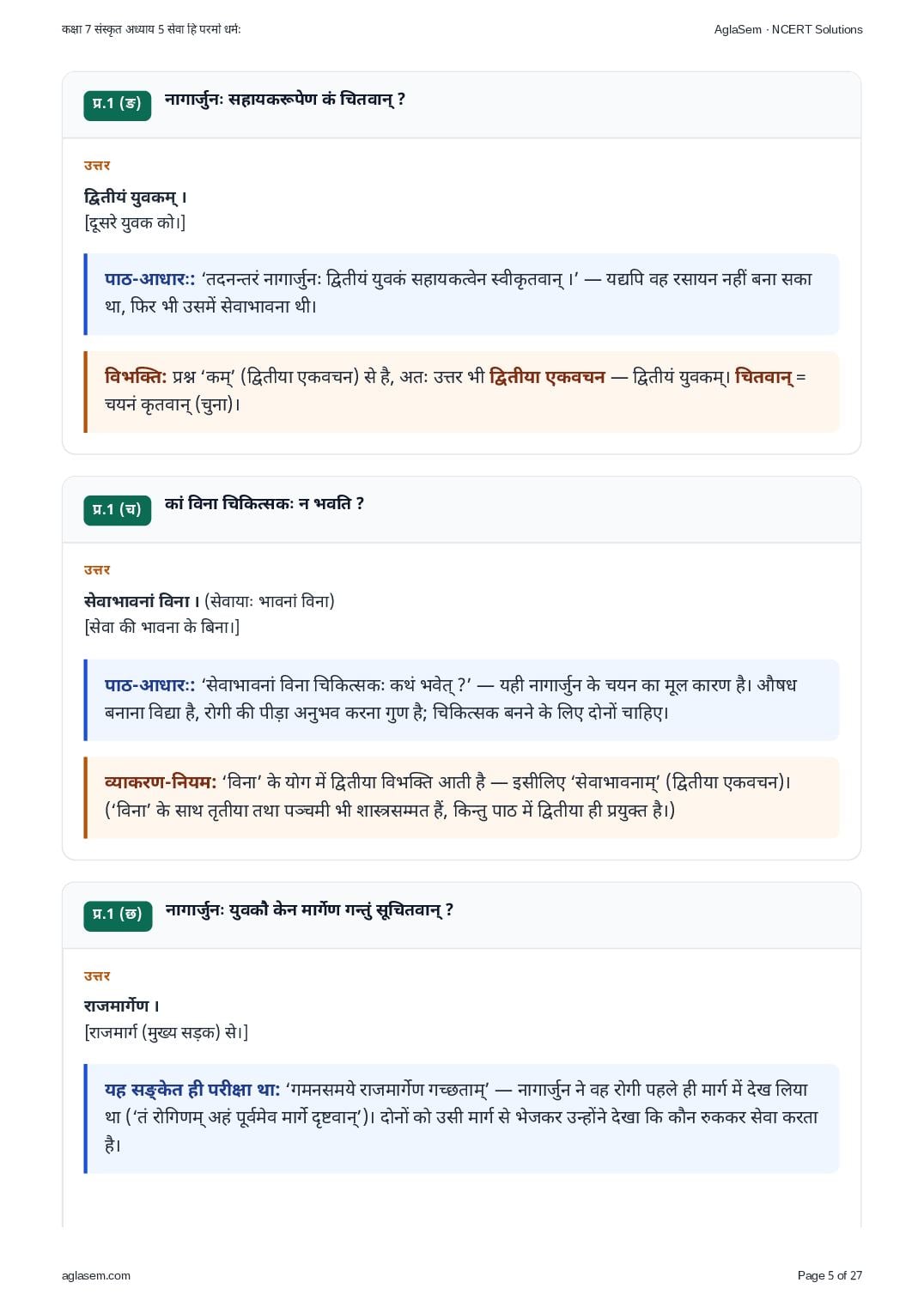Screen dimensions: 924x1307
Task: Click the answer द्वितीयं युवकम्
Action: 136,198
